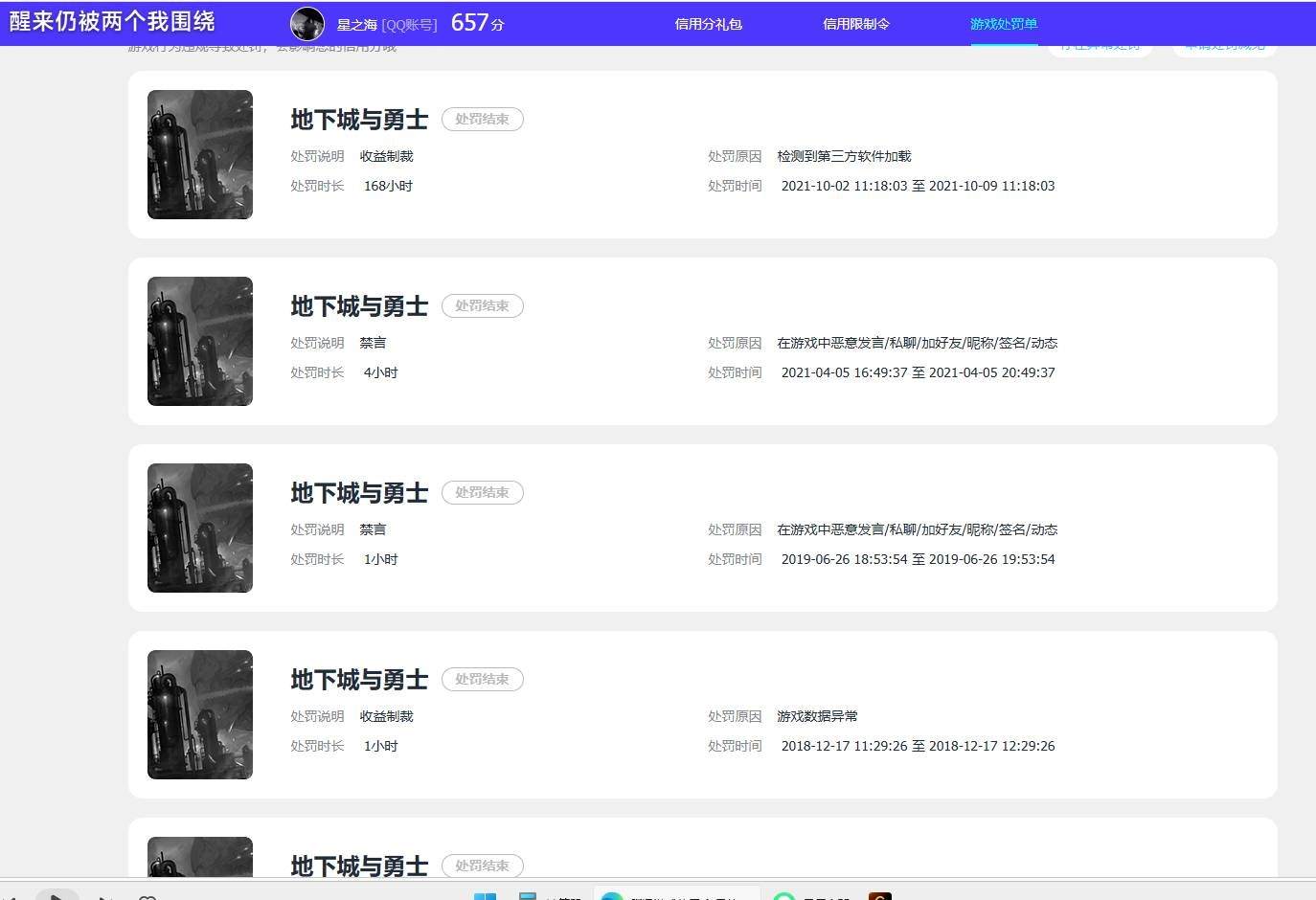Viewport: 1316px width, 900px height.
Task: Select the text 检测到第三方软件加载
Action: pyautogui.click(x=844, y=156)
